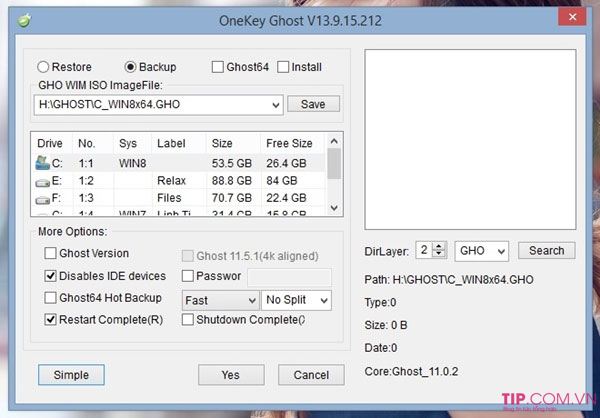
Task: Uncheck Restart Complete(R) option
Action: [x=51, y=320]
